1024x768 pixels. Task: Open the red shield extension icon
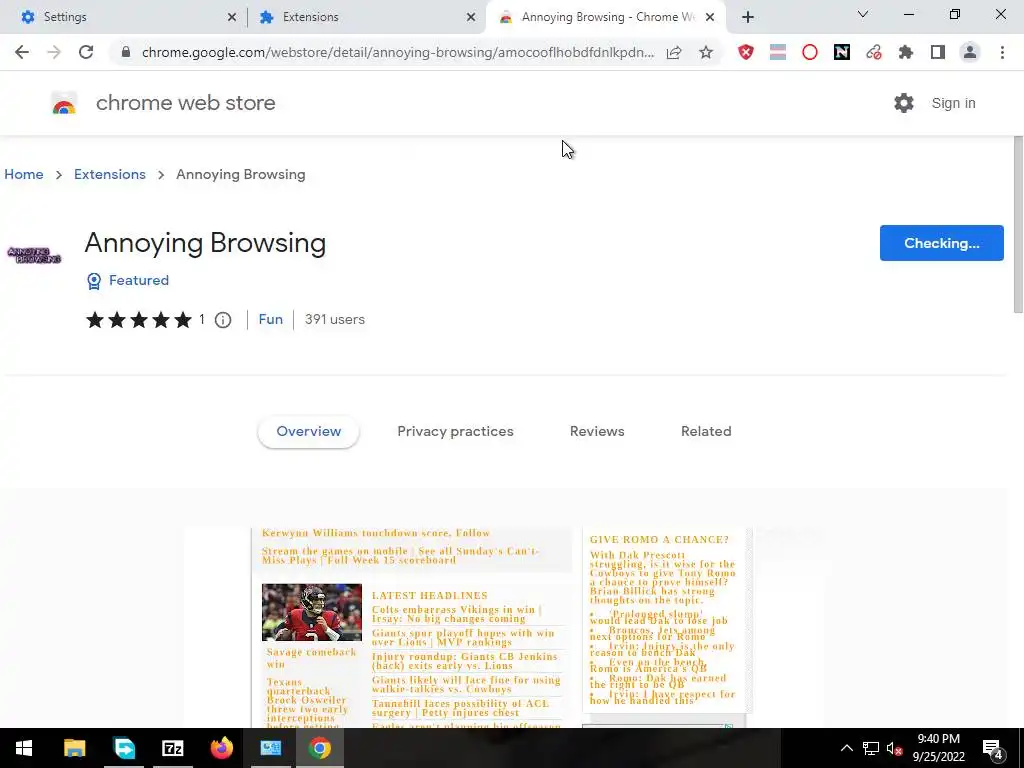[746, 52]
